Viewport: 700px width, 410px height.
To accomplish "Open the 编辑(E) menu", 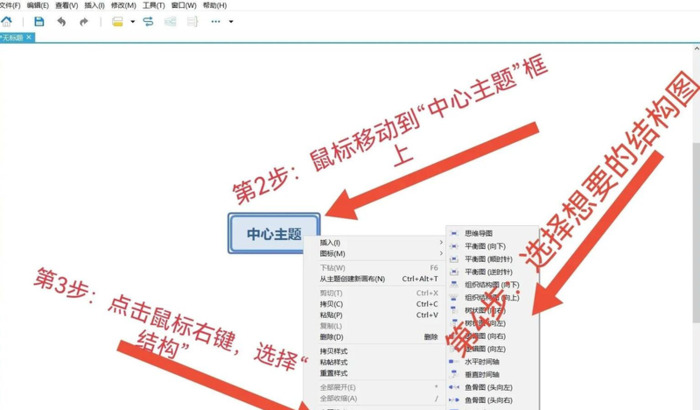I will coord(38,5).
